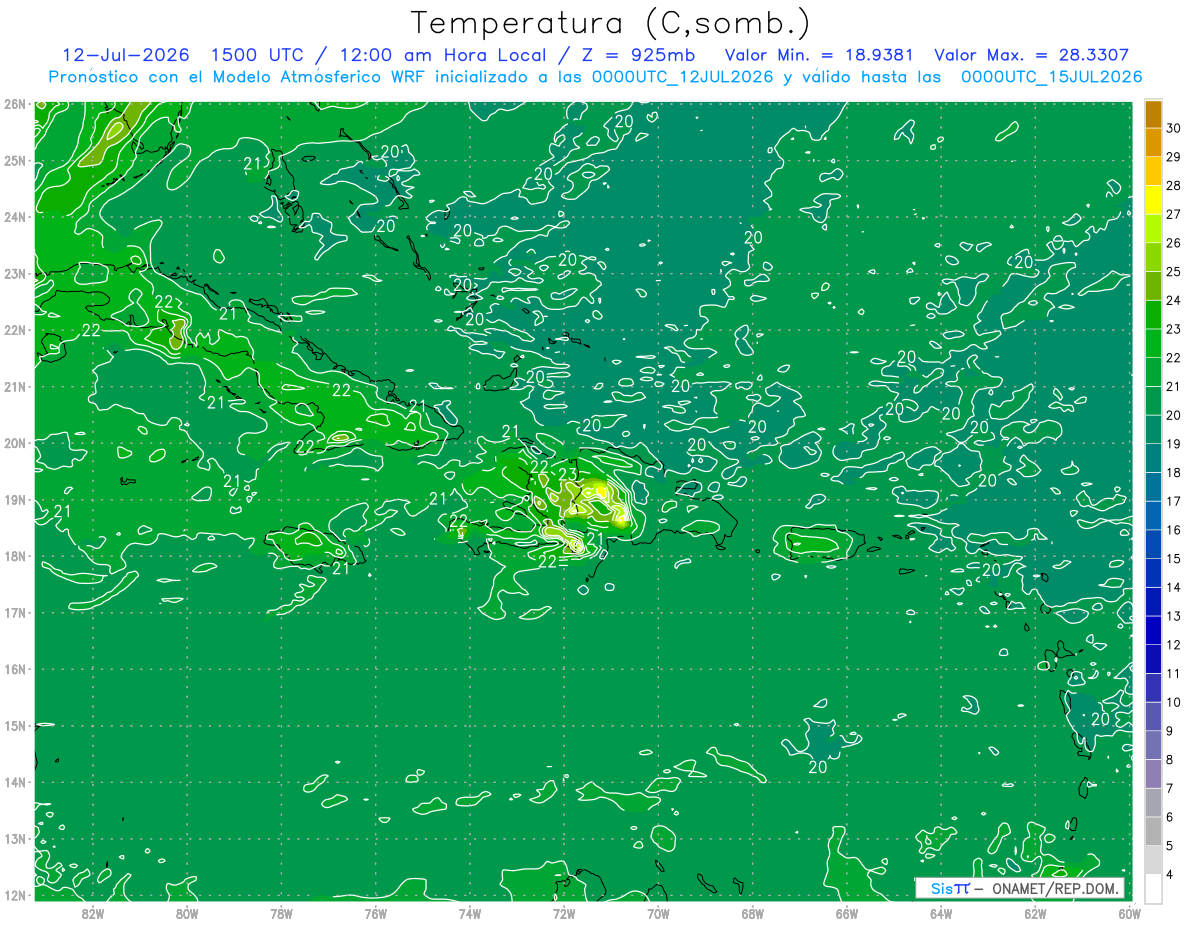Click the "SisTT" logo text
Screen dimensions: 1200x927
(x=950, y=888)
